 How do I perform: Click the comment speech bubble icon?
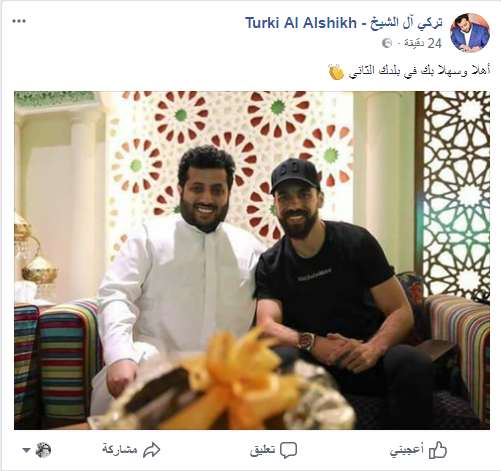(x=288, y=451)
